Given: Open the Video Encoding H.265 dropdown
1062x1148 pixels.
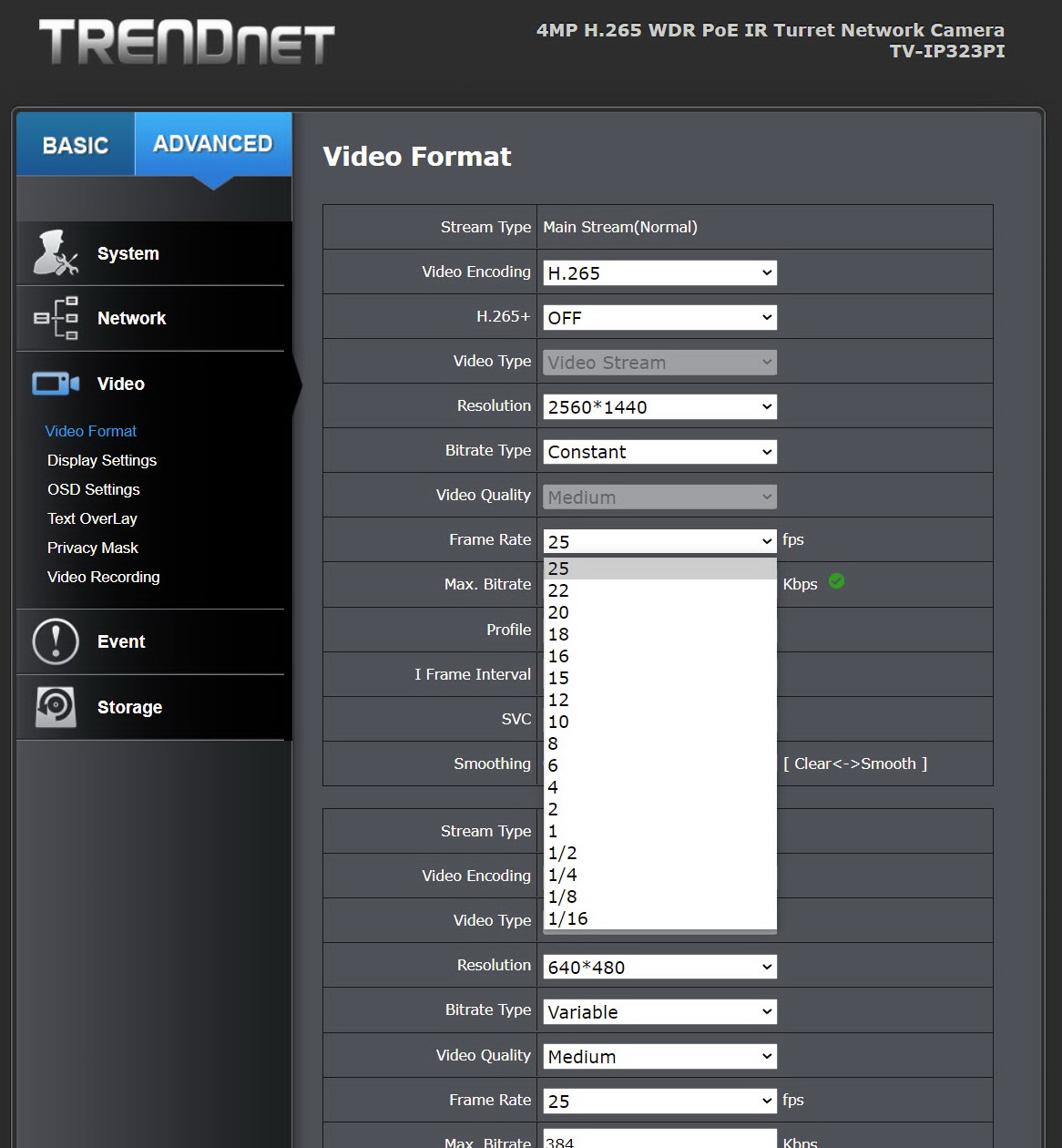Looking at the screenshot, I should [660, 272].
